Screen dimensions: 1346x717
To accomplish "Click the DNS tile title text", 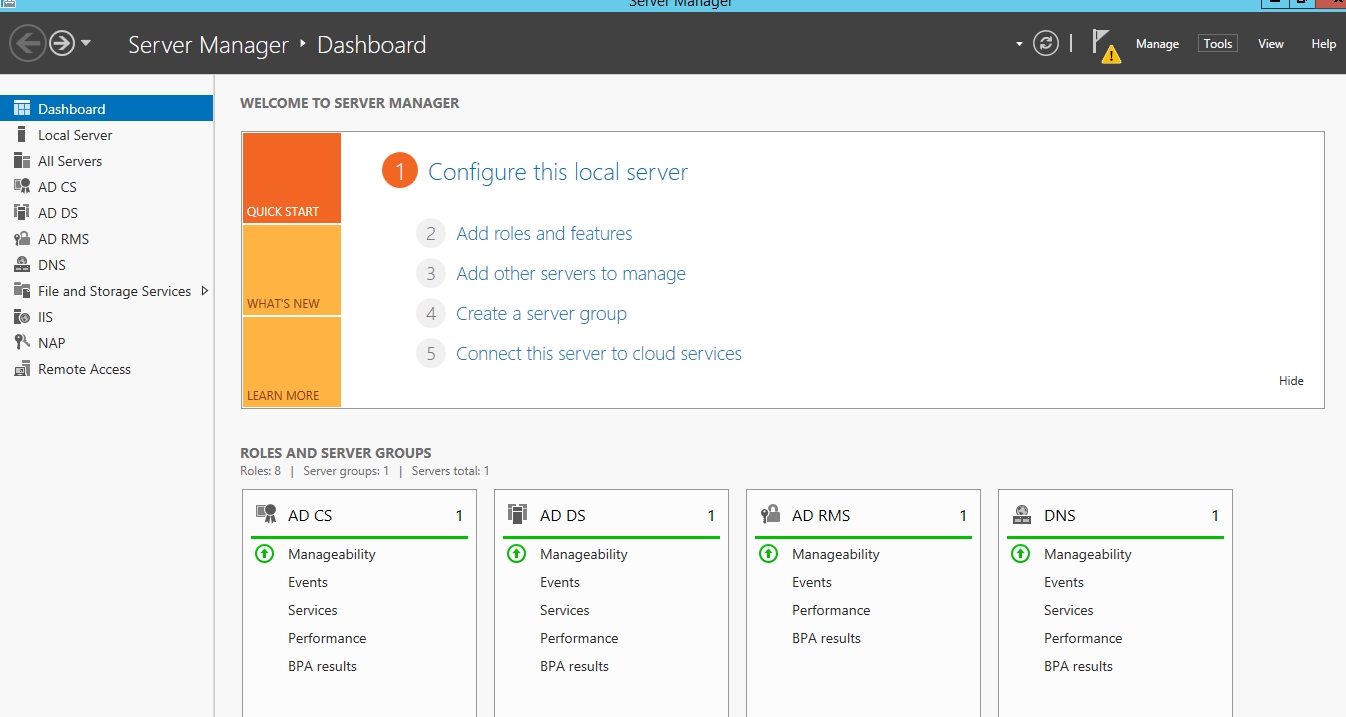I will [x=1060, y=516].
